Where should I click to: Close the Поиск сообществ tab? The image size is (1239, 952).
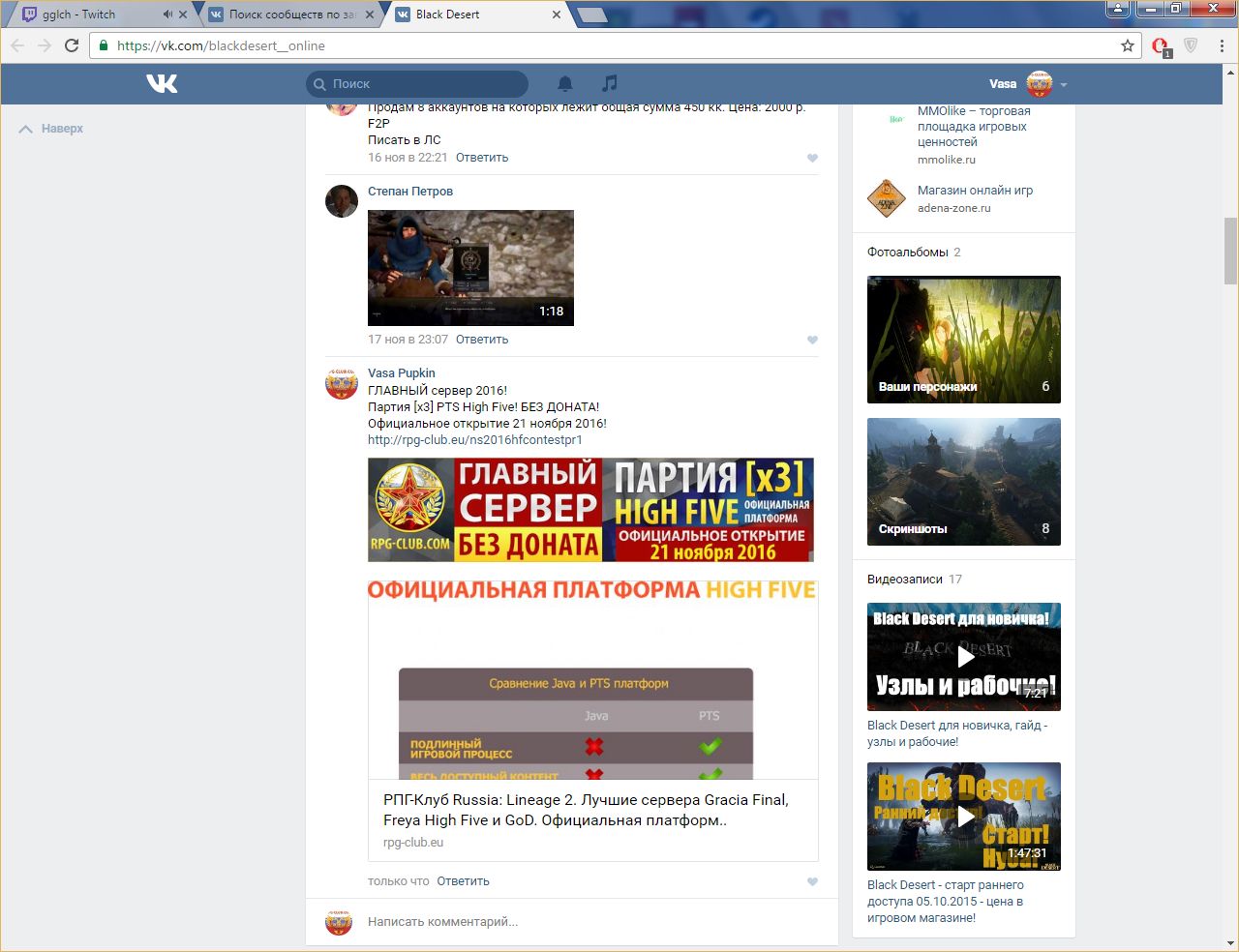(370, 15)
